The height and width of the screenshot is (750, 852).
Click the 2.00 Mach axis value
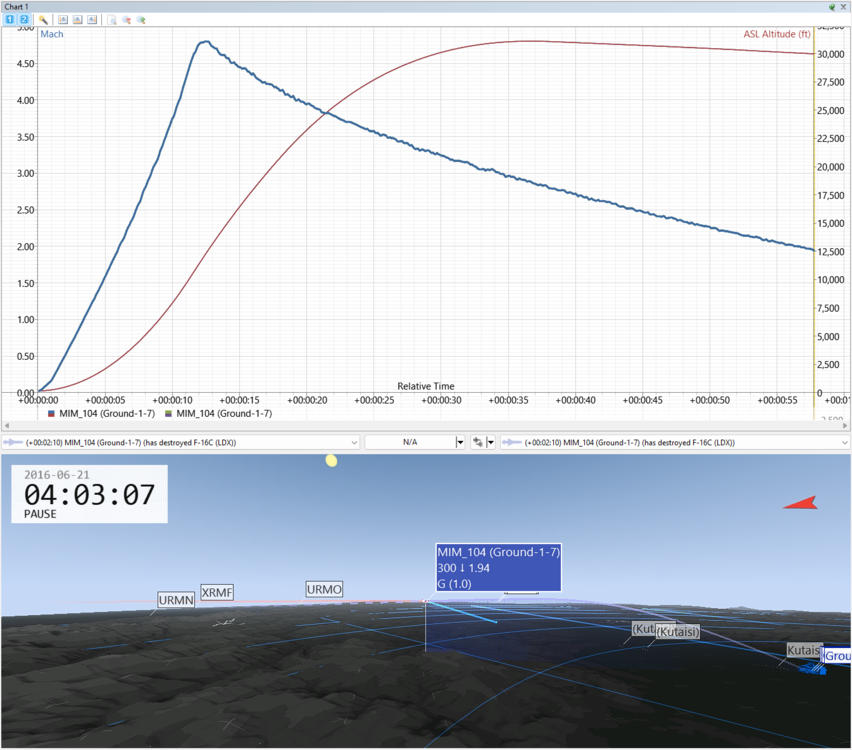click(x=26, y=247)
